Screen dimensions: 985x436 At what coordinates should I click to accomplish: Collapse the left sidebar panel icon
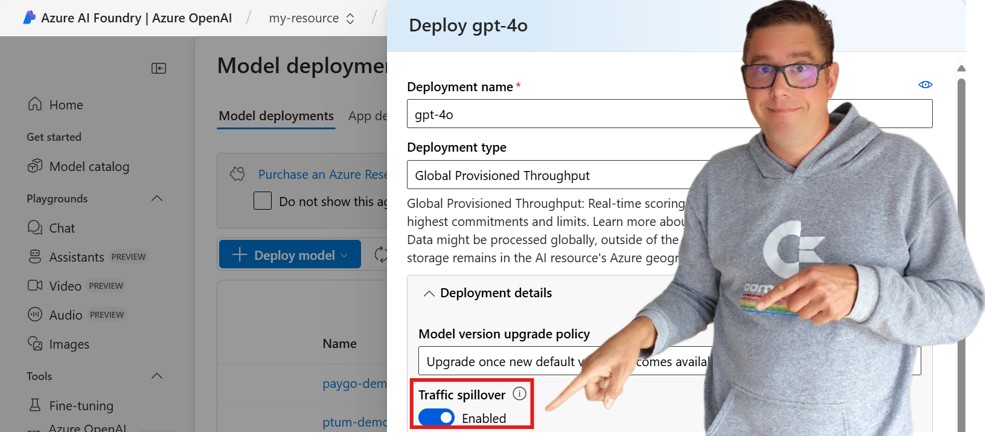click(159, 68)
